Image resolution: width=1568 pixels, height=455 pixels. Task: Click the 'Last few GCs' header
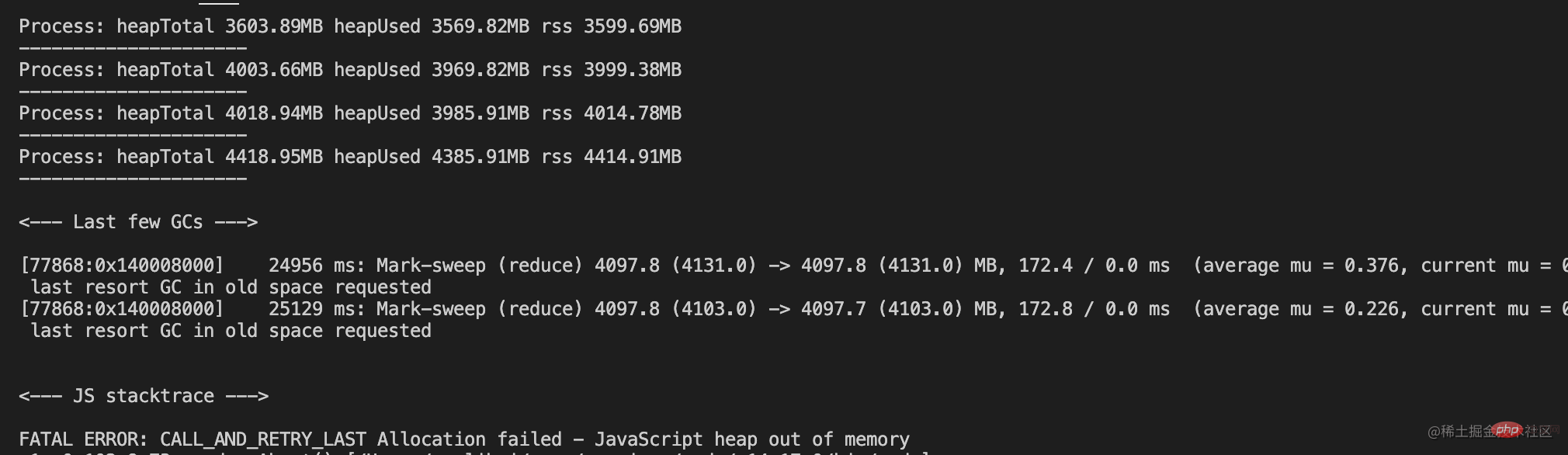pos(138,222)
